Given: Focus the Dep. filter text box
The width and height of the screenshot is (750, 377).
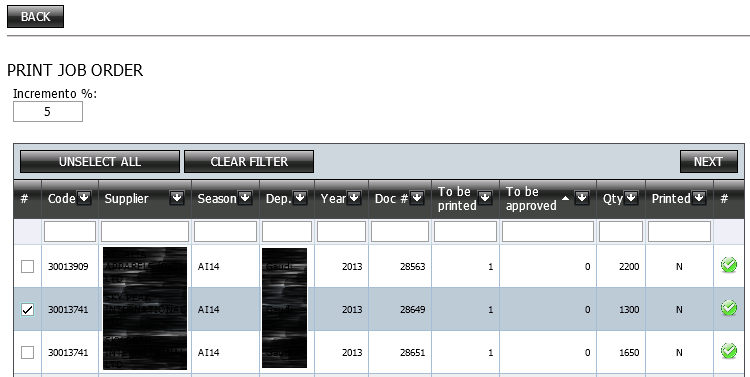Looking at the screenshot, I should click(x=287, y=232).
